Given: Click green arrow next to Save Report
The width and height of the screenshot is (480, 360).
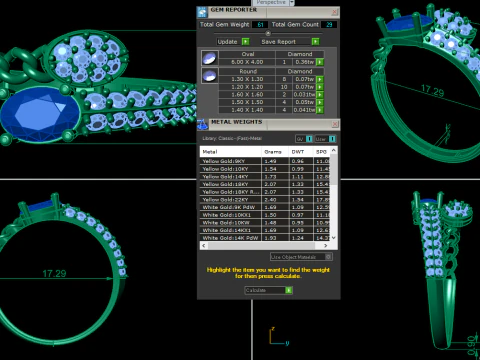Looking at the screenshot, I should coord(315,42).
